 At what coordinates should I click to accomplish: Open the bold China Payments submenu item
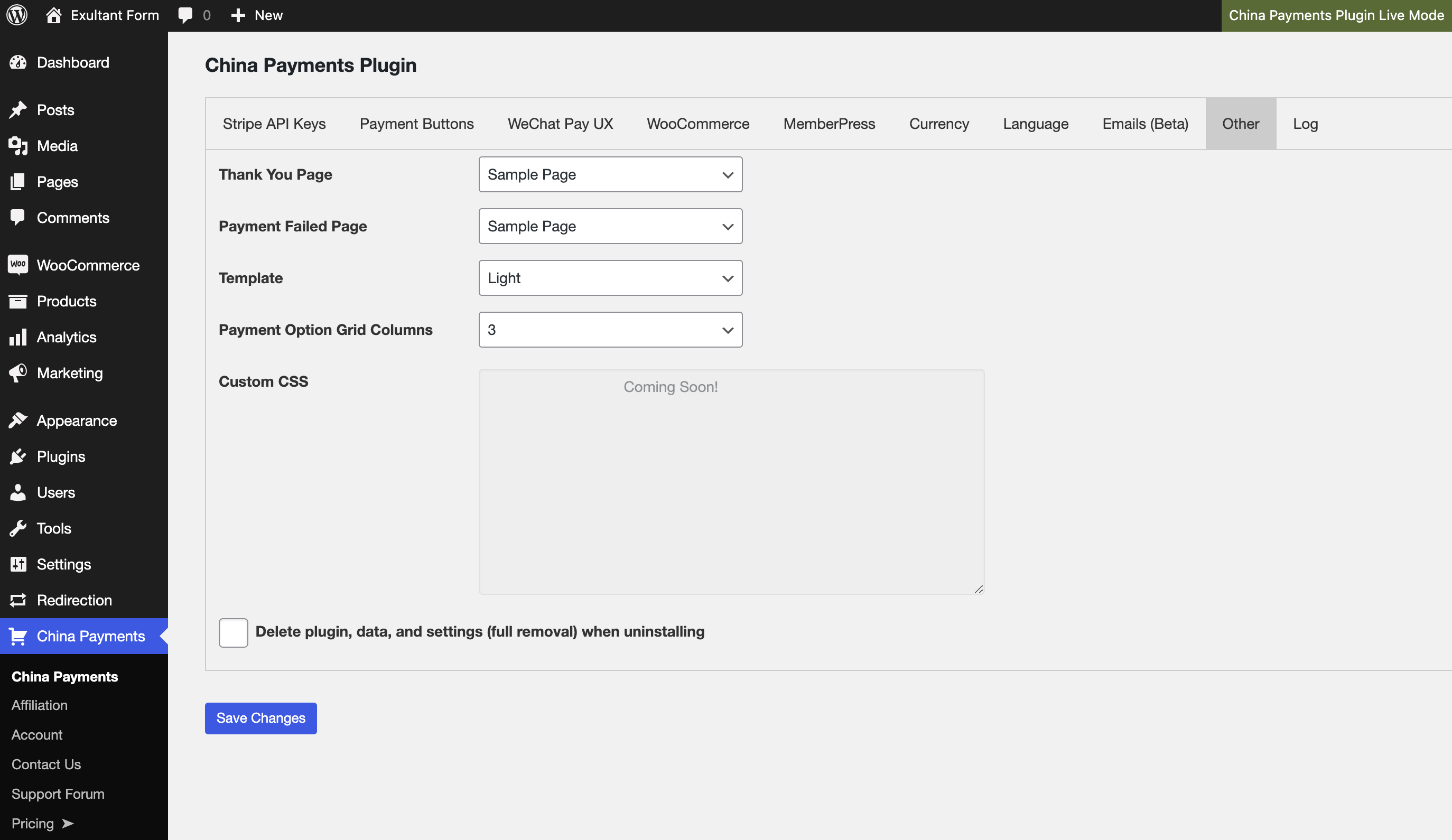click(x=64, y=676)
